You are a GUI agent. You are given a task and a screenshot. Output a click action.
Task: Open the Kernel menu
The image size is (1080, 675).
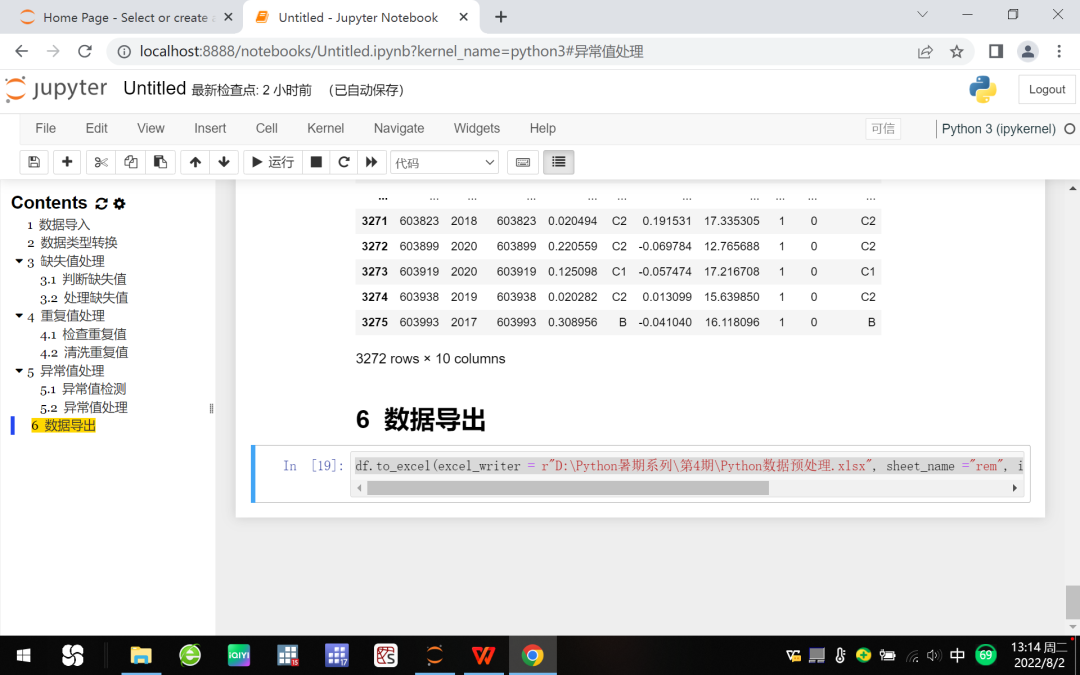[x=326, y=128]
